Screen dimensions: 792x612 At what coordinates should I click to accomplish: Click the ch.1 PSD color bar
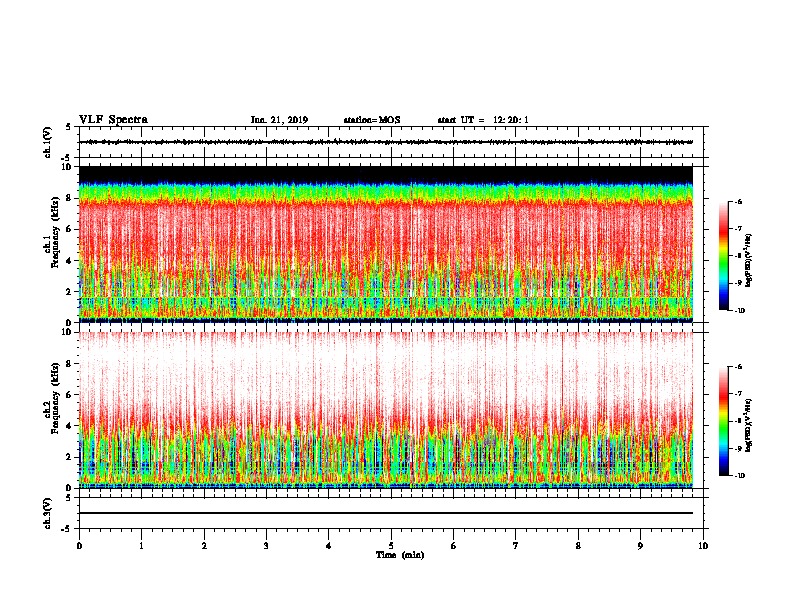pos(724,256)
